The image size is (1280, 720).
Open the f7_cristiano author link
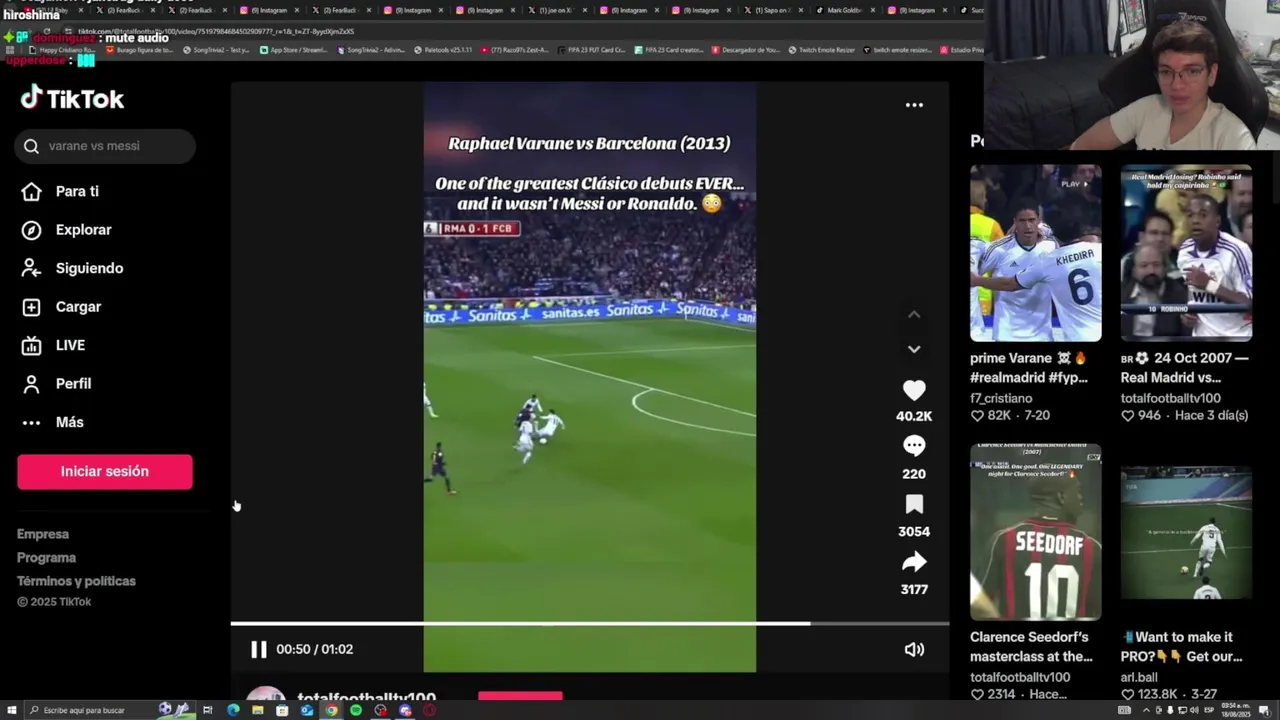pyautogui.click(x=1001, y=398)
